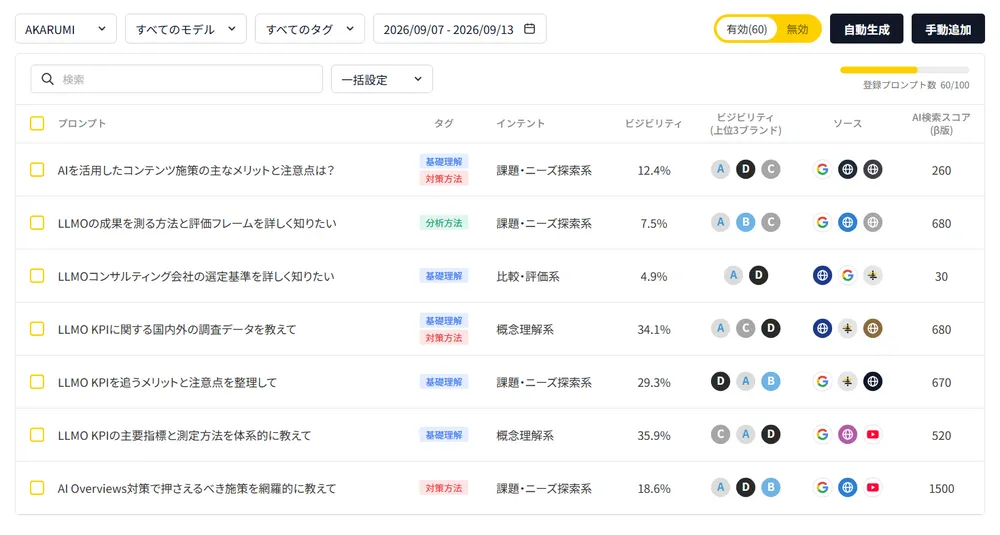Click brand C badge in 調査データ row
The width and height of the screenshot is (1000, 535).
(746, 328)
